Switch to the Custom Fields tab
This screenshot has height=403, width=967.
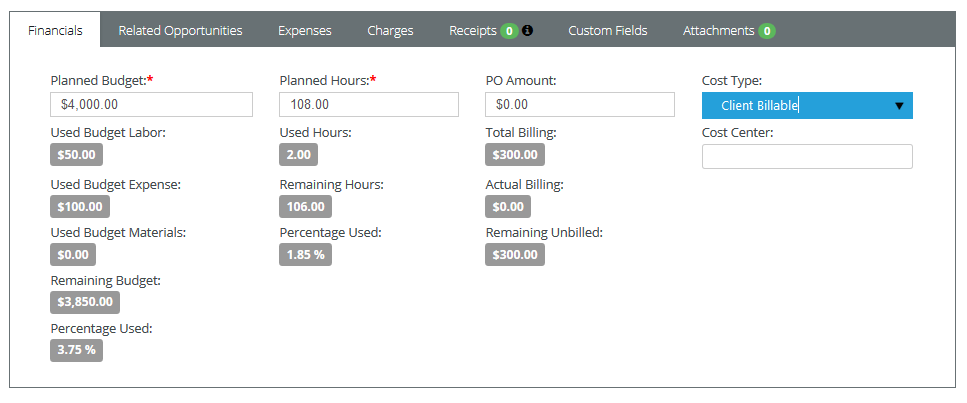coord(607,30)
